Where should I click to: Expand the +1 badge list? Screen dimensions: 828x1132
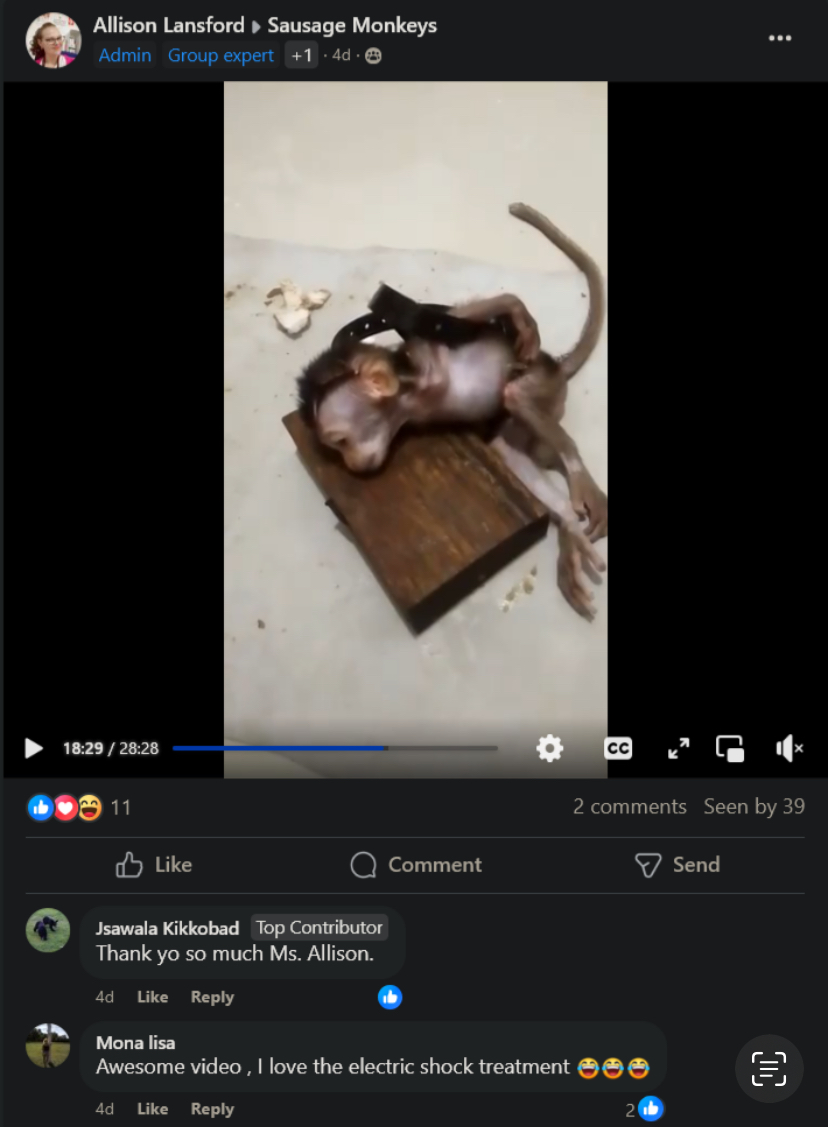(301, 55)
